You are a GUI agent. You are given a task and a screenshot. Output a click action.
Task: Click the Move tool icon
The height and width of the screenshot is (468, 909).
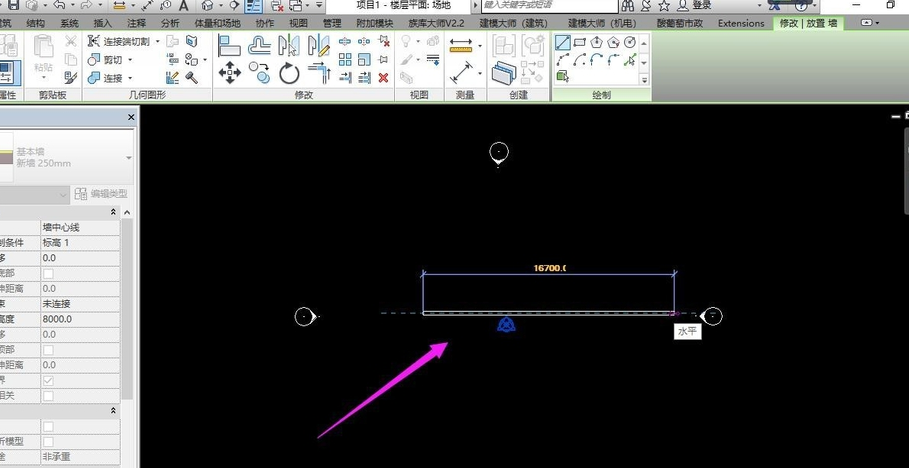click(230, 73)
